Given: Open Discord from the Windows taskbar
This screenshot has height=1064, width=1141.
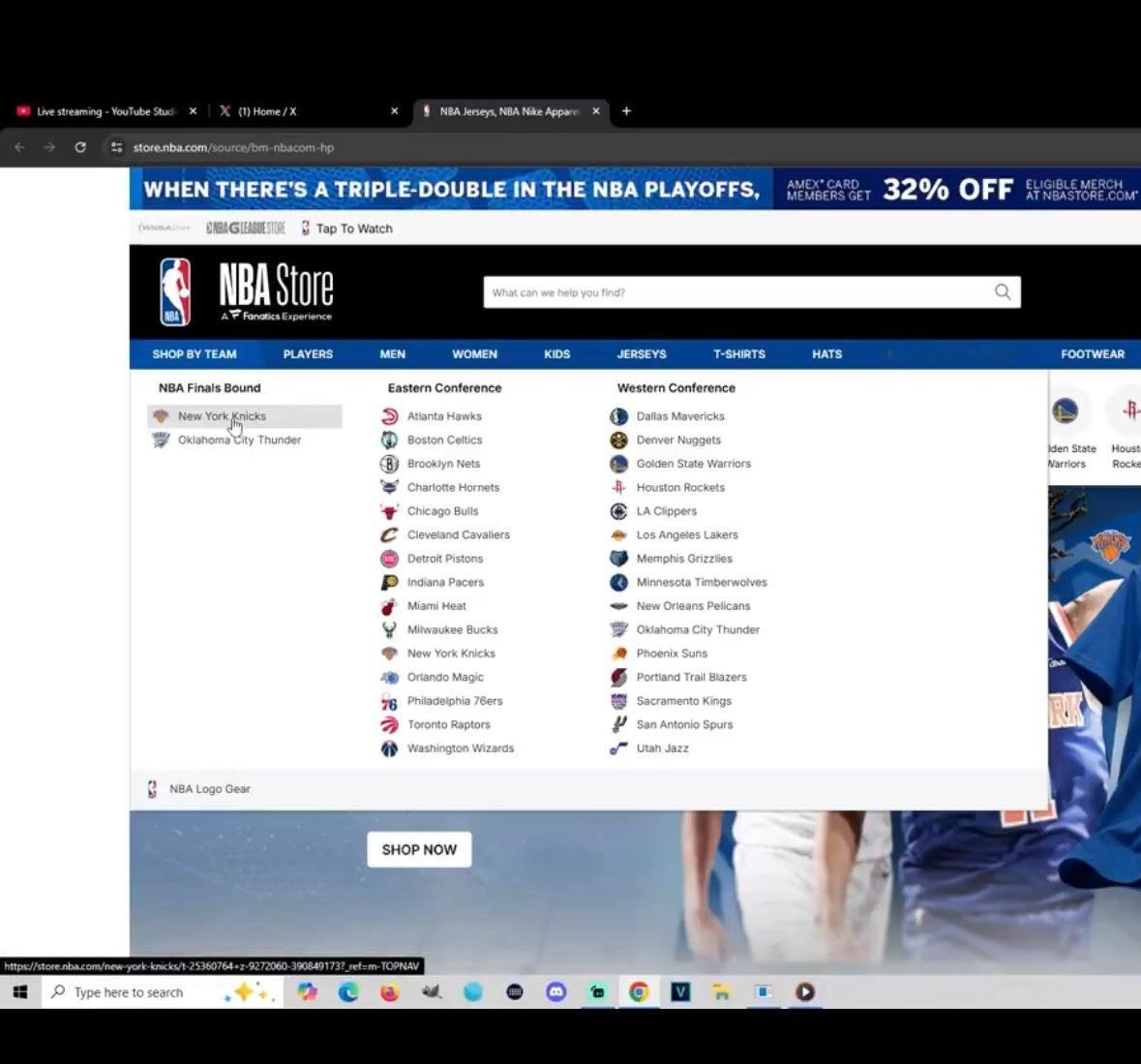Looking at the screenshot, I should (x=555, y=991).
